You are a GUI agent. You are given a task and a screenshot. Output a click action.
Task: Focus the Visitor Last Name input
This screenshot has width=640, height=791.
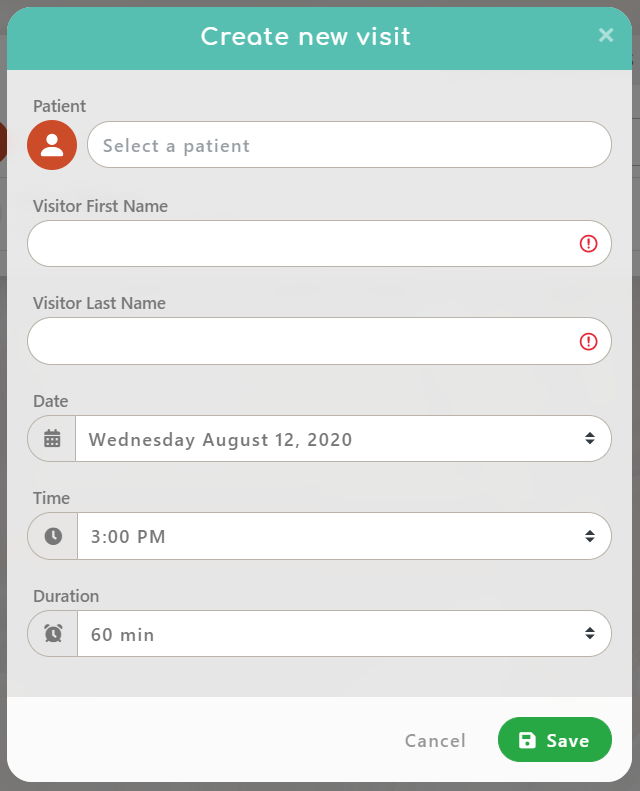coord(300,342)
